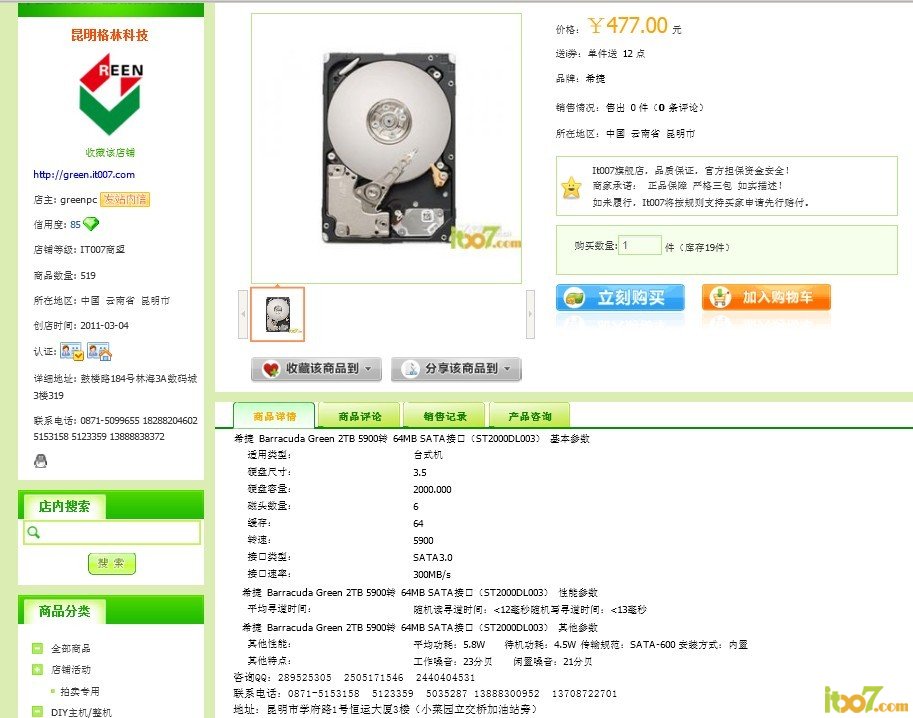This screenshot has width=913, height=718.
Task: Click the GREEN store logo image
Action: point(111,93)
